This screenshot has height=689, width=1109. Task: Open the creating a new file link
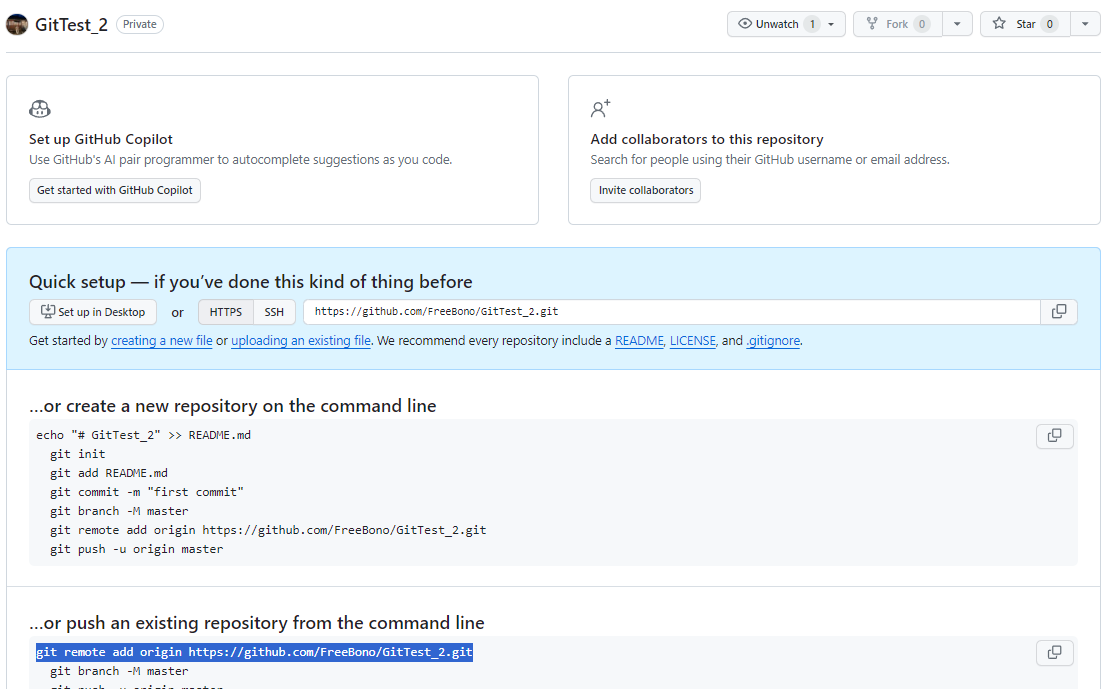tap(161, 340)
